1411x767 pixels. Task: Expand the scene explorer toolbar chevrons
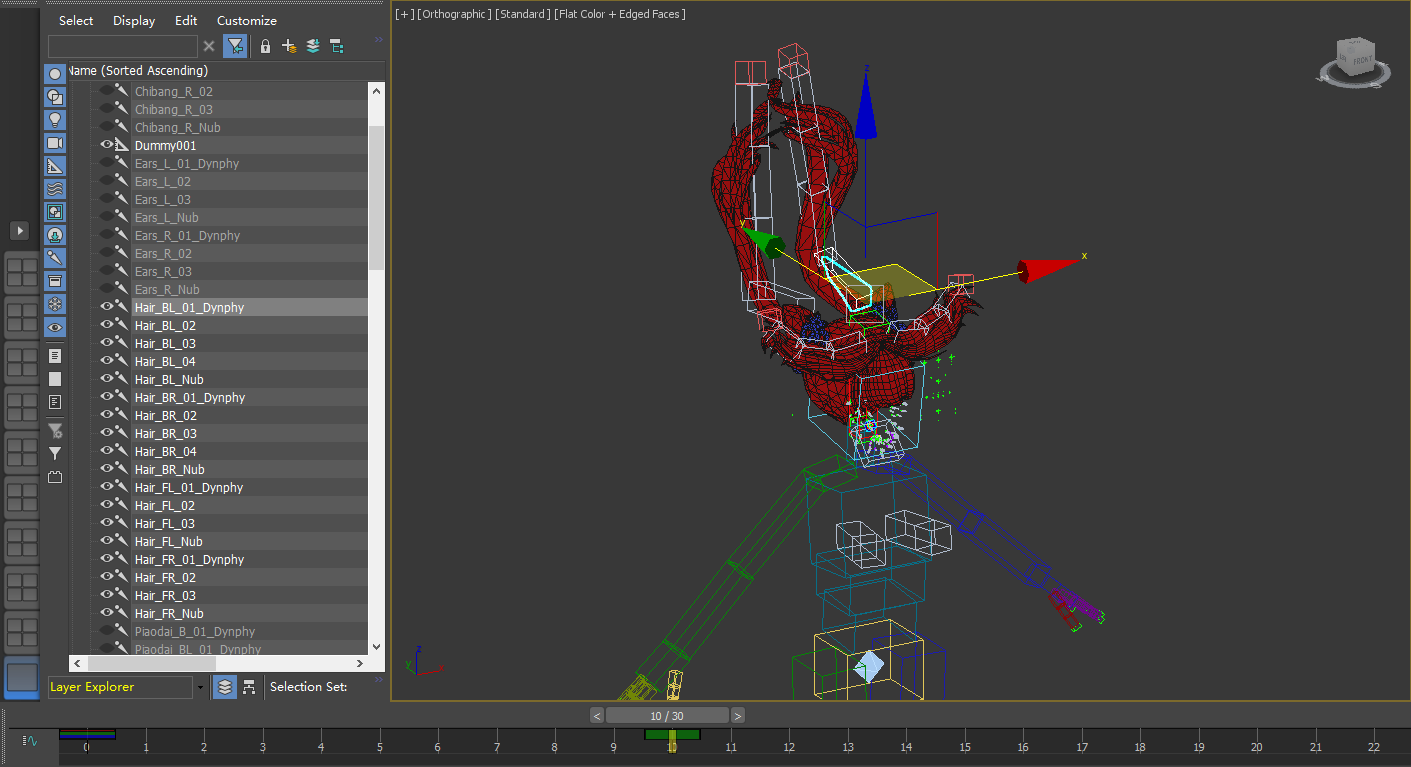[x=379, y=40]
